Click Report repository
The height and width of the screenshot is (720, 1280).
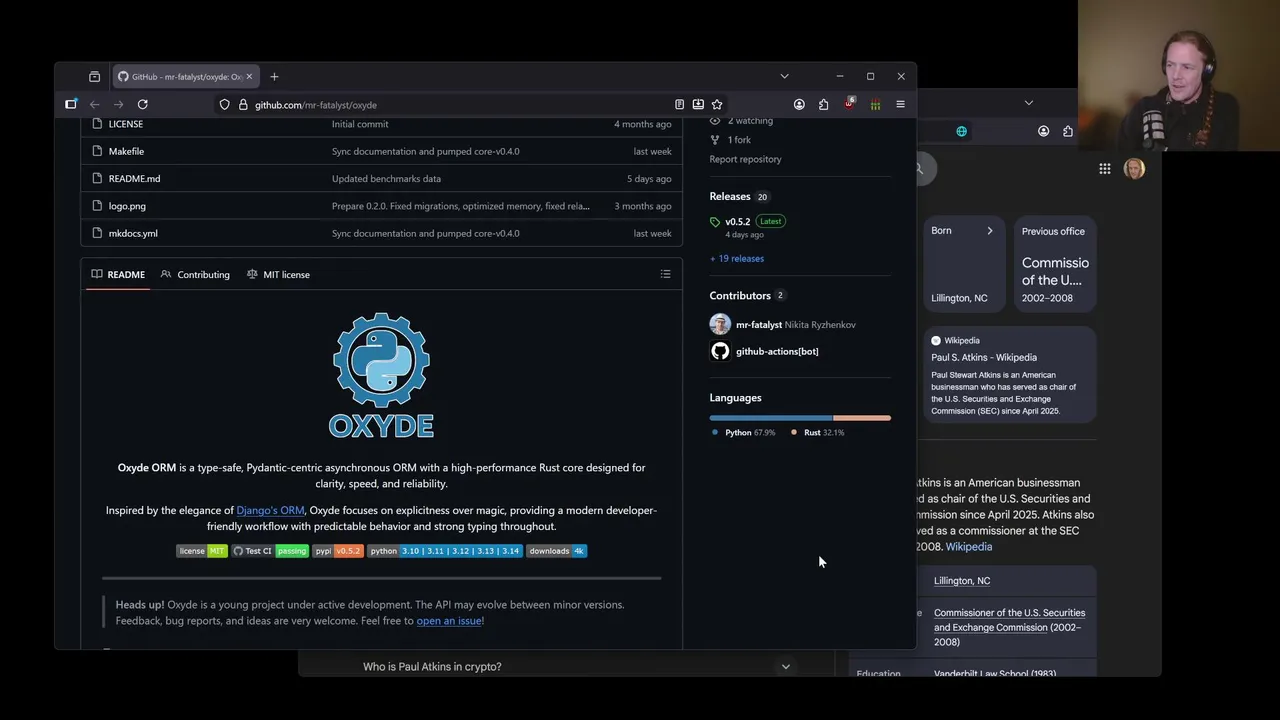pos(746,159)
